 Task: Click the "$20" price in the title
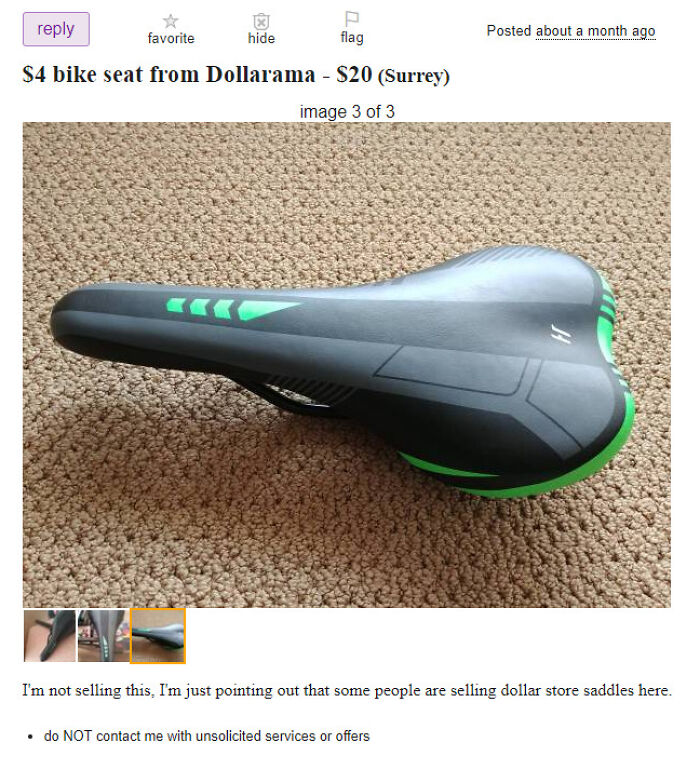point(354,74)
